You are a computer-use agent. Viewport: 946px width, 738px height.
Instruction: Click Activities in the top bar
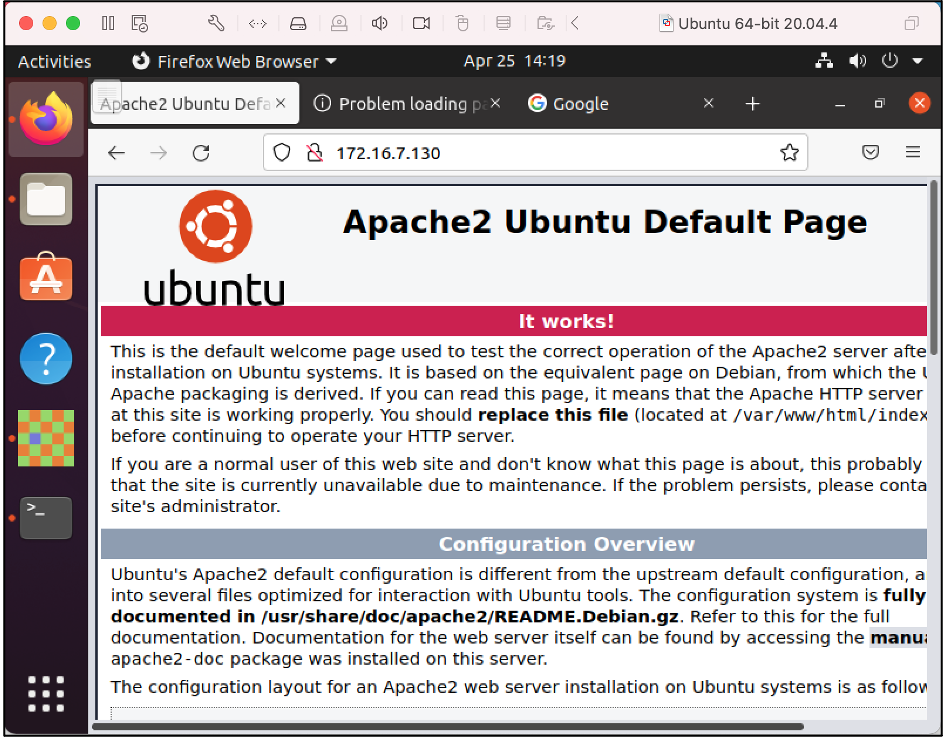54,61
